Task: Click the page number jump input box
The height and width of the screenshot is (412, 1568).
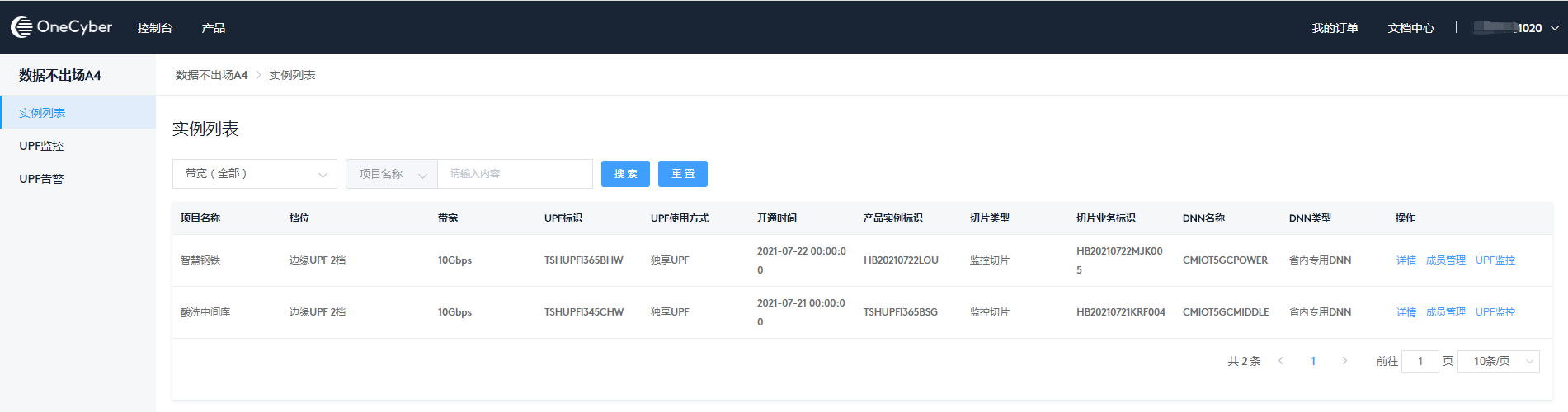Action: coord(1420,362)
